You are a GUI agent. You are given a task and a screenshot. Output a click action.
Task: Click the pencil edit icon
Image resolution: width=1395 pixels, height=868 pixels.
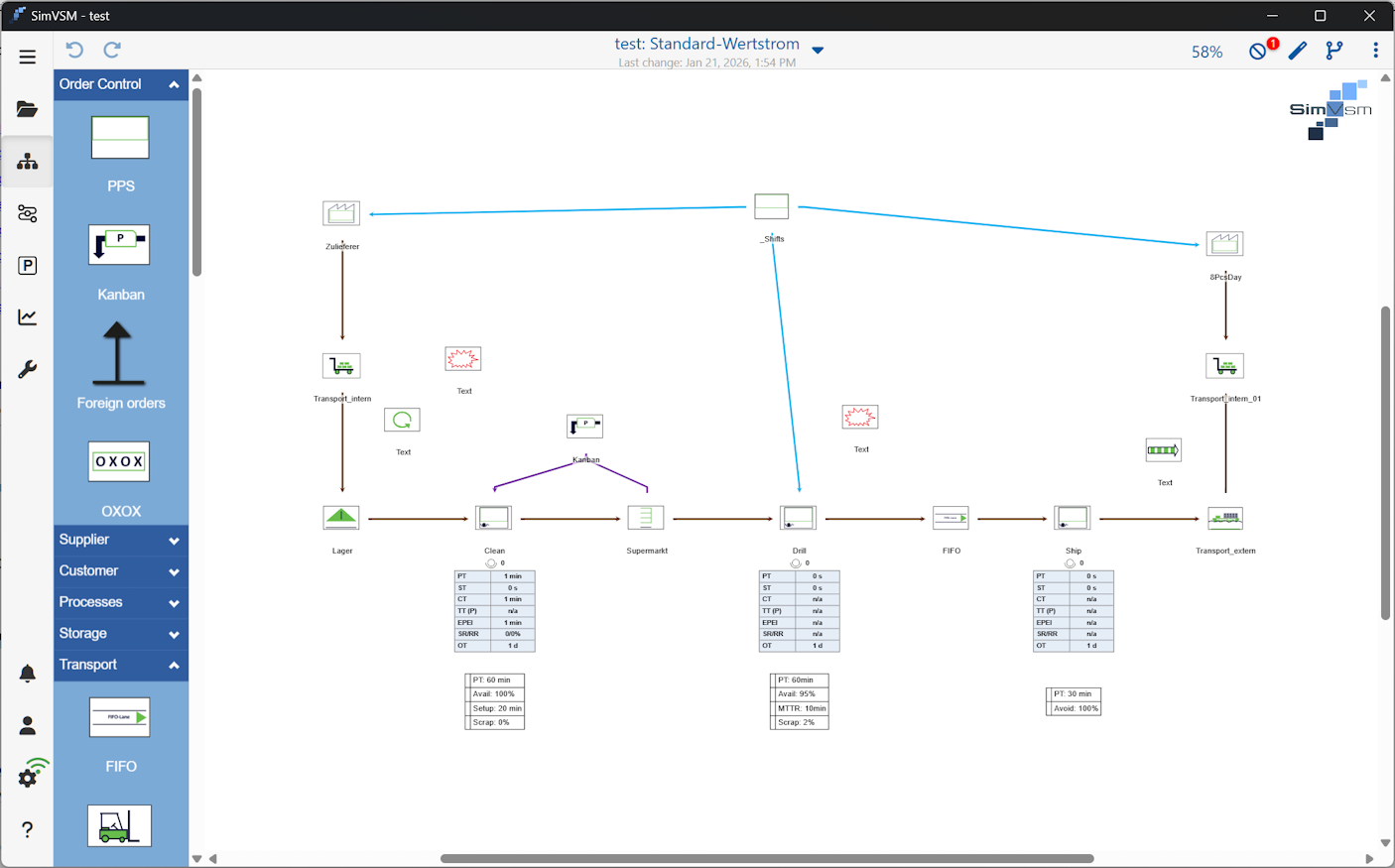click(x=1297, y=51)
